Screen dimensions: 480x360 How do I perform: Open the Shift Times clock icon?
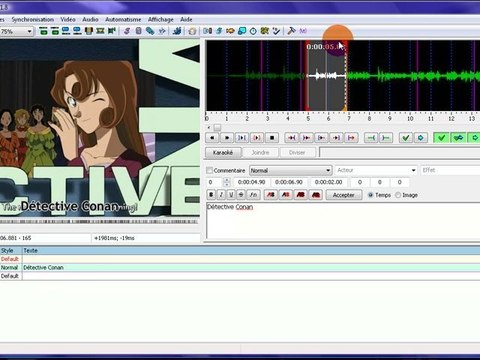[253, 31]
